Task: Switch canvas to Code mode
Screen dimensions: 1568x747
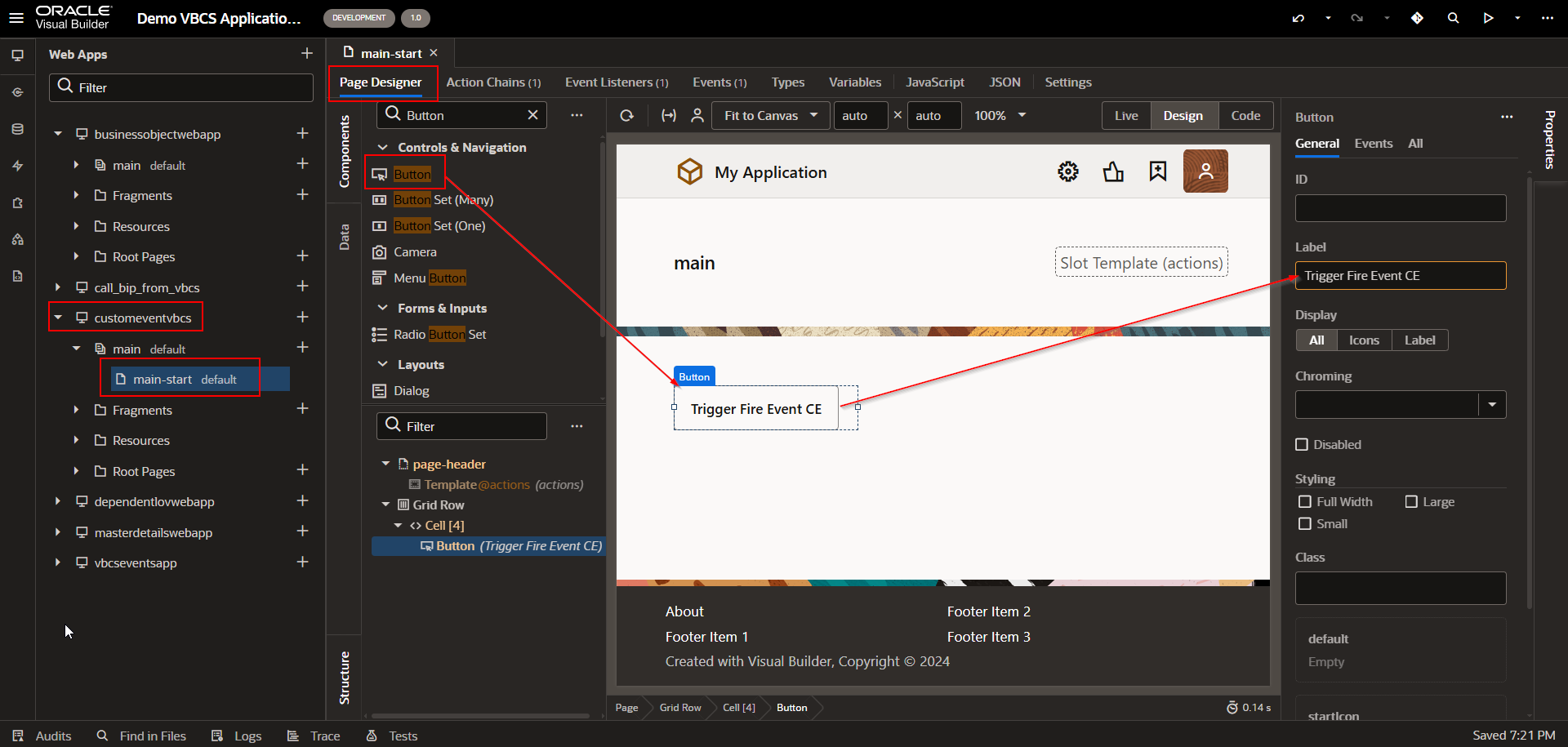Action: pos(1245,116)
